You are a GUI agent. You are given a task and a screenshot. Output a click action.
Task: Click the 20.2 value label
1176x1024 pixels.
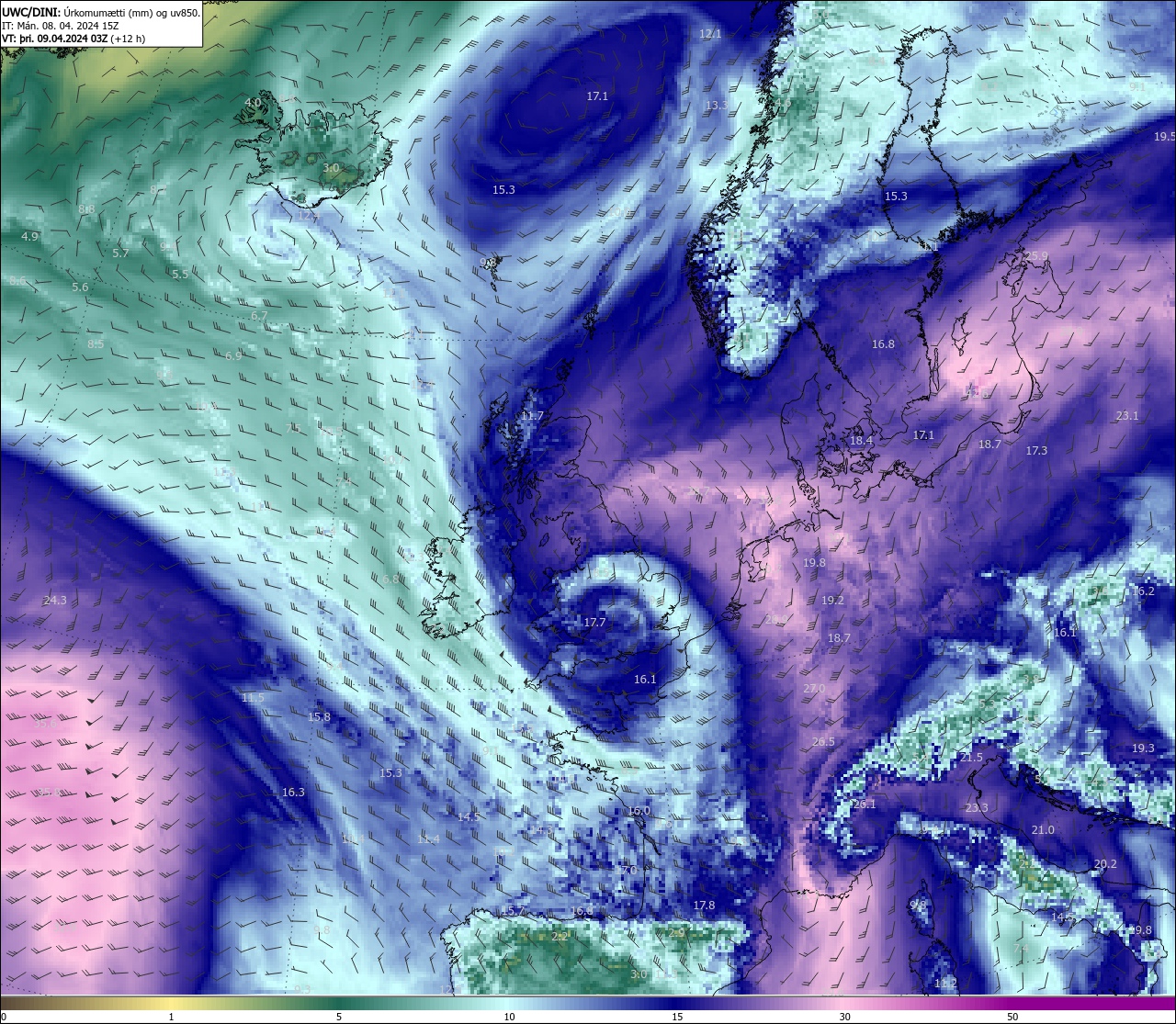coord(1105,864)
